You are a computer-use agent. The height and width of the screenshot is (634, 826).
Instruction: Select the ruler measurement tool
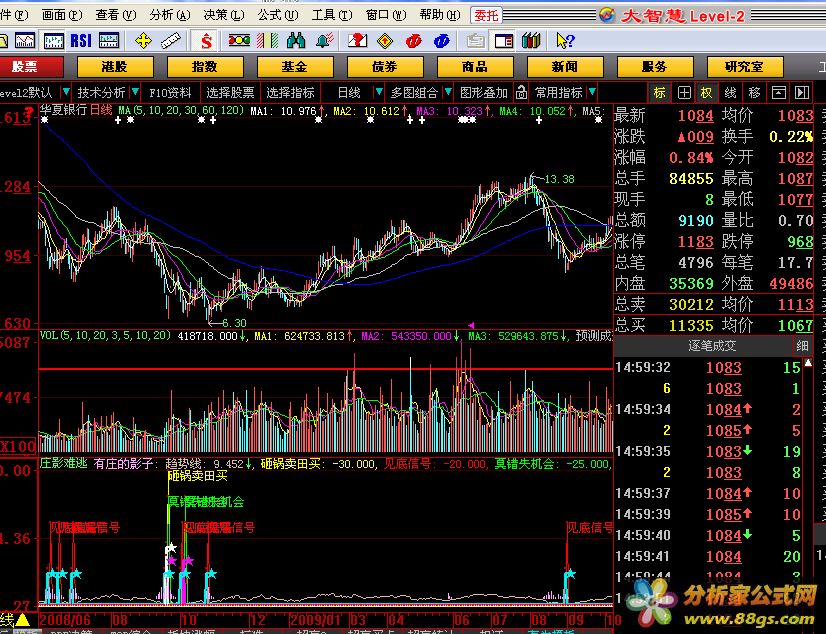tap(170, 41)
